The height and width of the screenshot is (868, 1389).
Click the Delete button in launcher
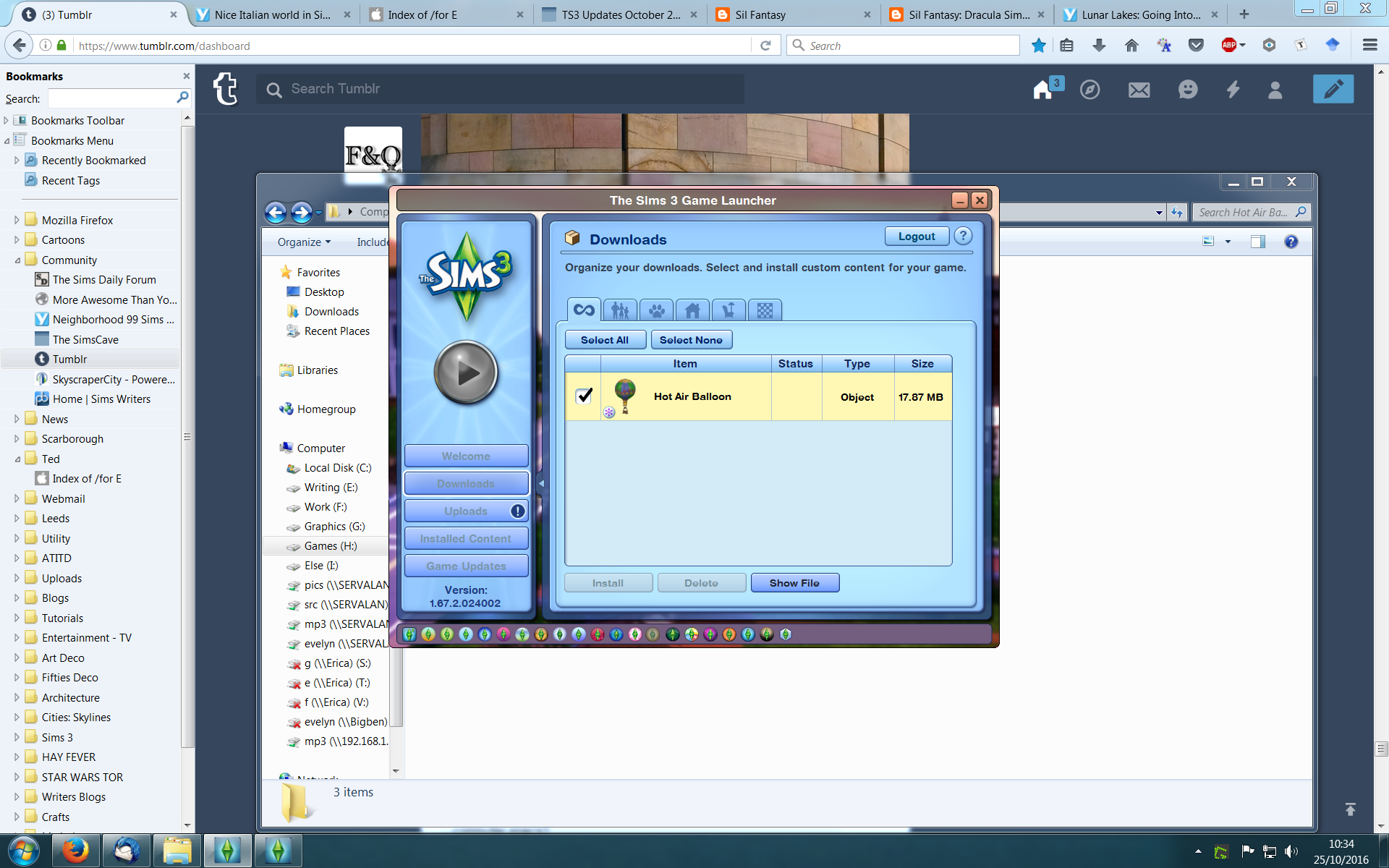(x=701, y=583)
